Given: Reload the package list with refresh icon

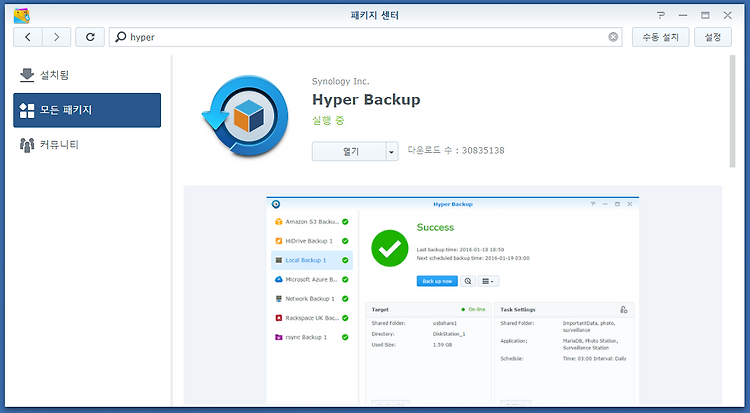Looking at the screenshot, I should click(x=90, y=37).
